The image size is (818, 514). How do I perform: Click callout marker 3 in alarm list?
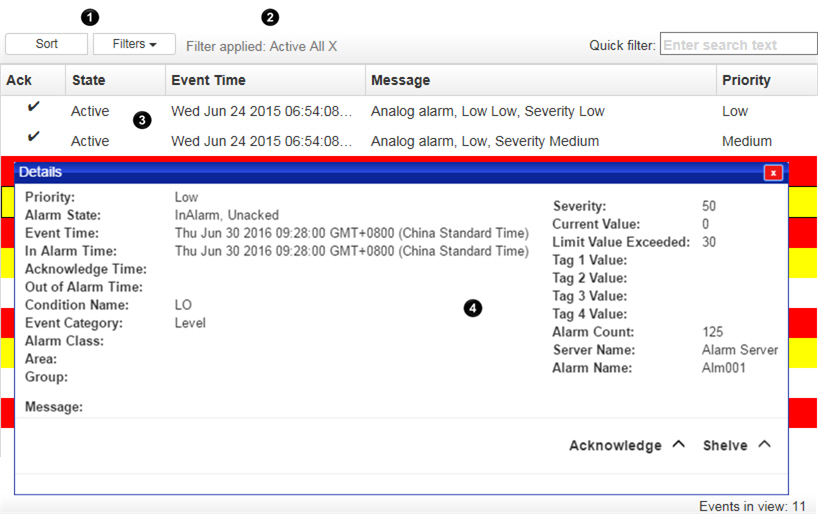pyautogui.click(x=142, y=120)
